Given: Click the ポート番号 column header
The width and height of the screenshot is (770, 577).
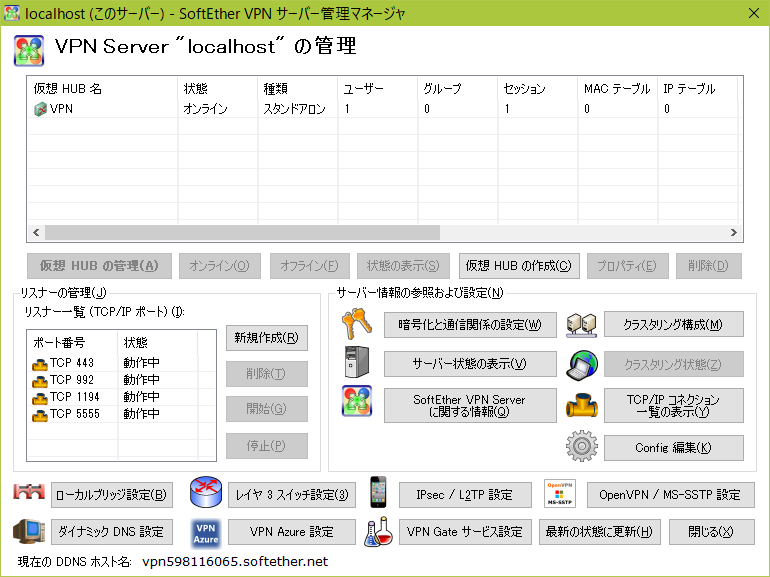Looking at the screenshot, I should click(72, 342).
